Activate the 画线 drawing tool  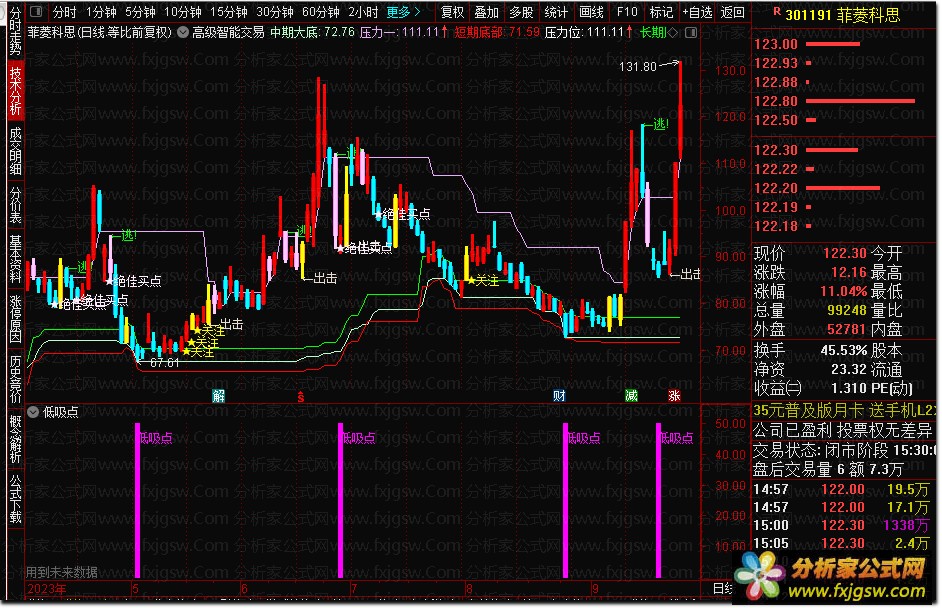592,12
